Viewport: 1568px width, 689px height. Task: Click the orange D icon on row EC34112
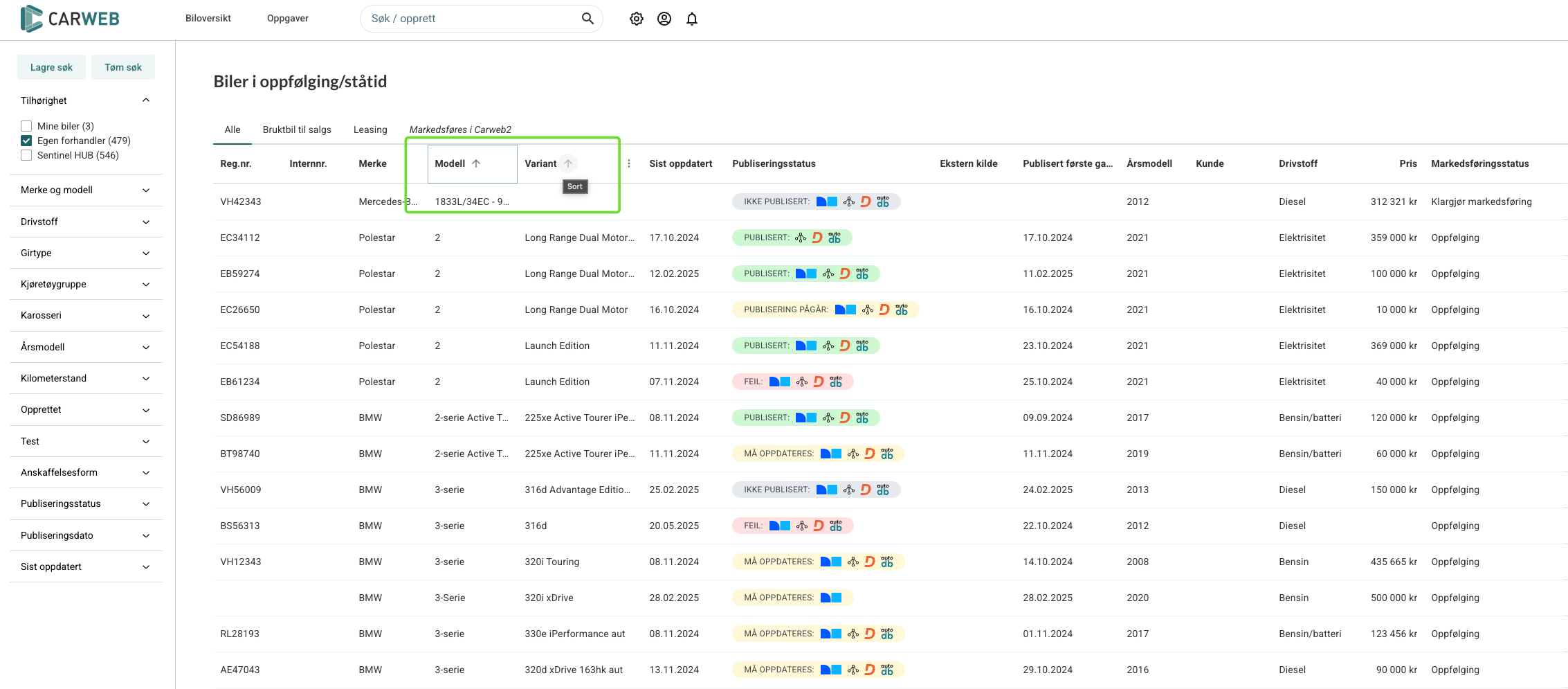[x=817, y=238]
